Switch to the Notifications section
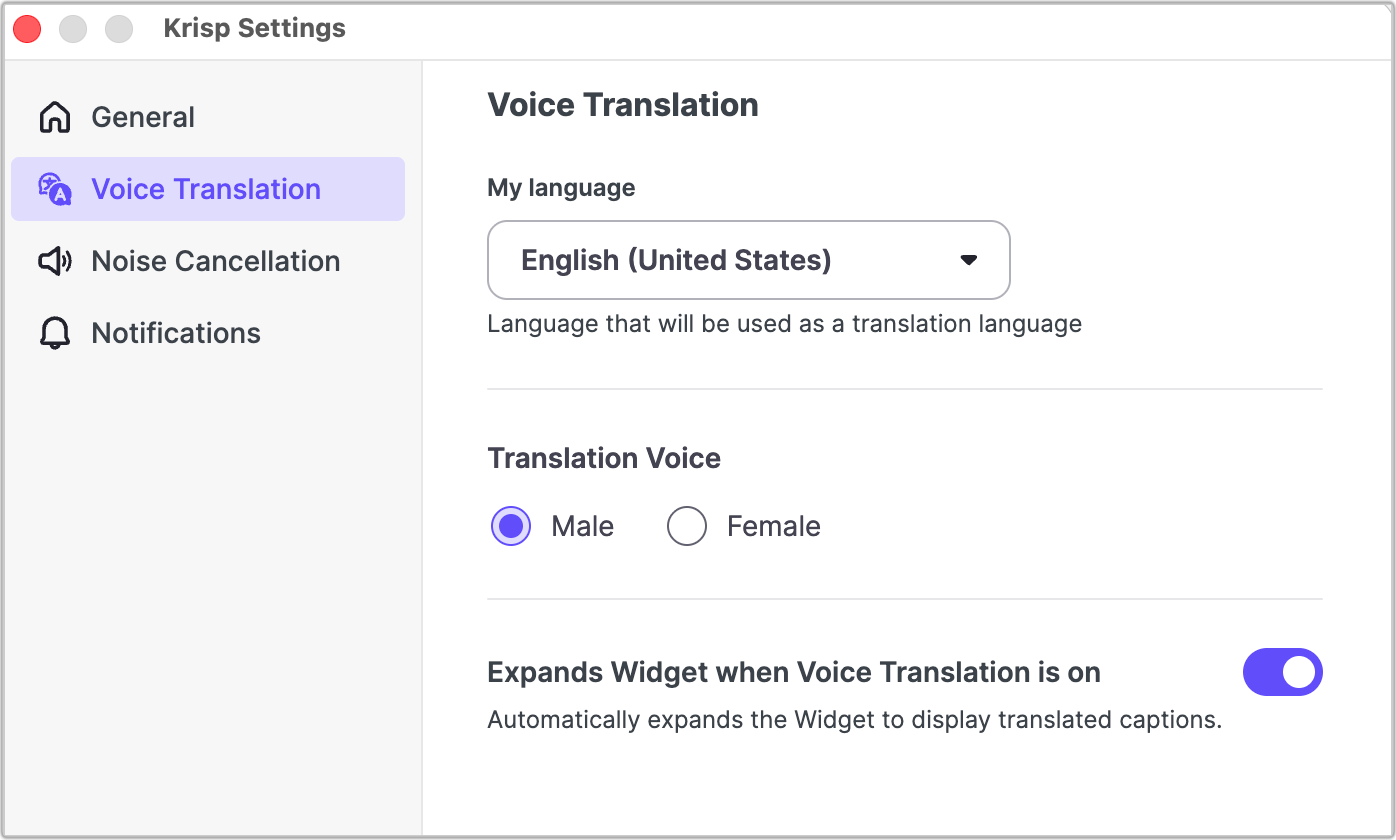Viewport: 1396px width, 840px height. click(x=176, y=333)
